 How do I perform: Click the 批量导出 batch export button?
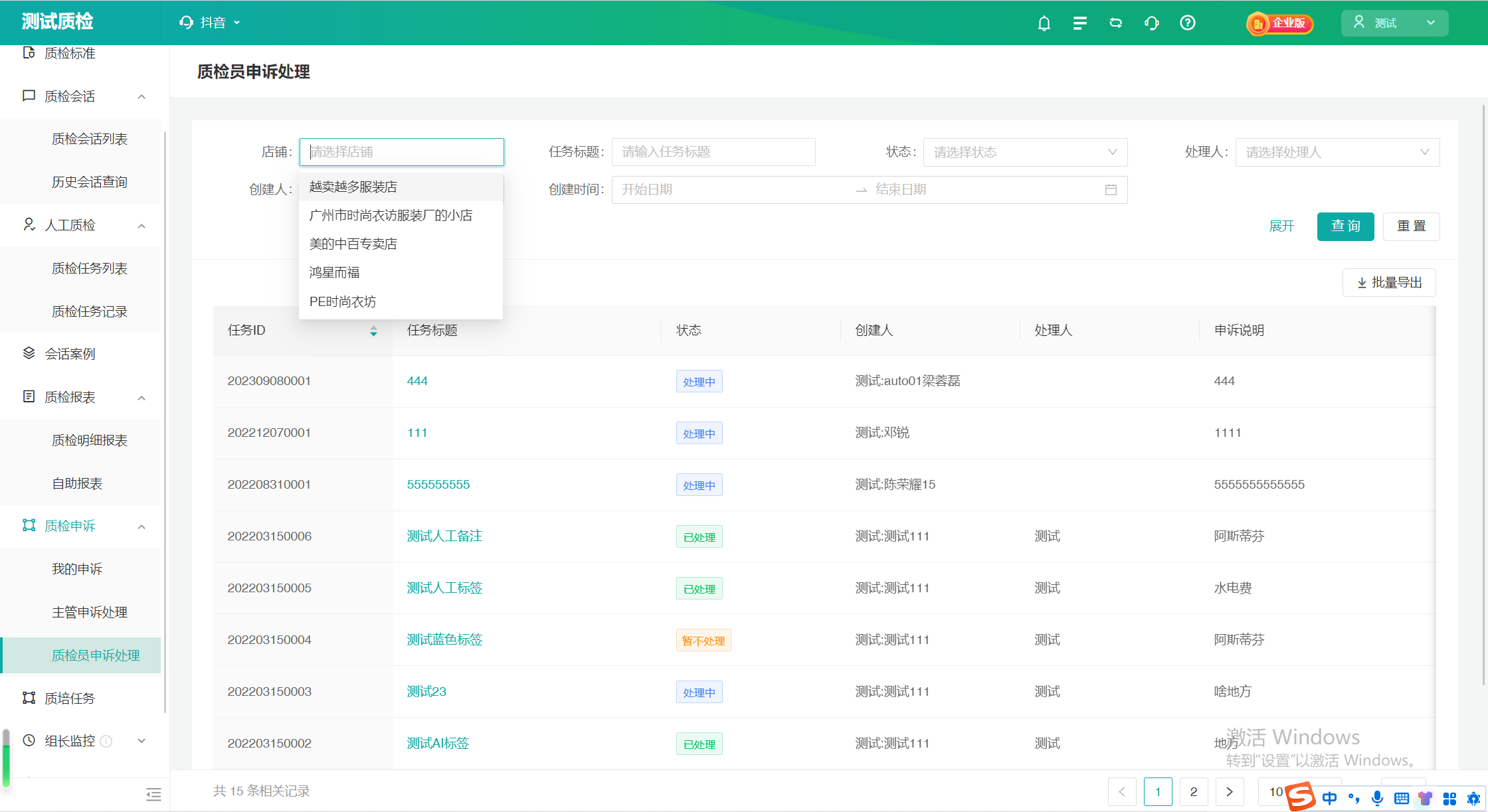[x=1389, y=283]
